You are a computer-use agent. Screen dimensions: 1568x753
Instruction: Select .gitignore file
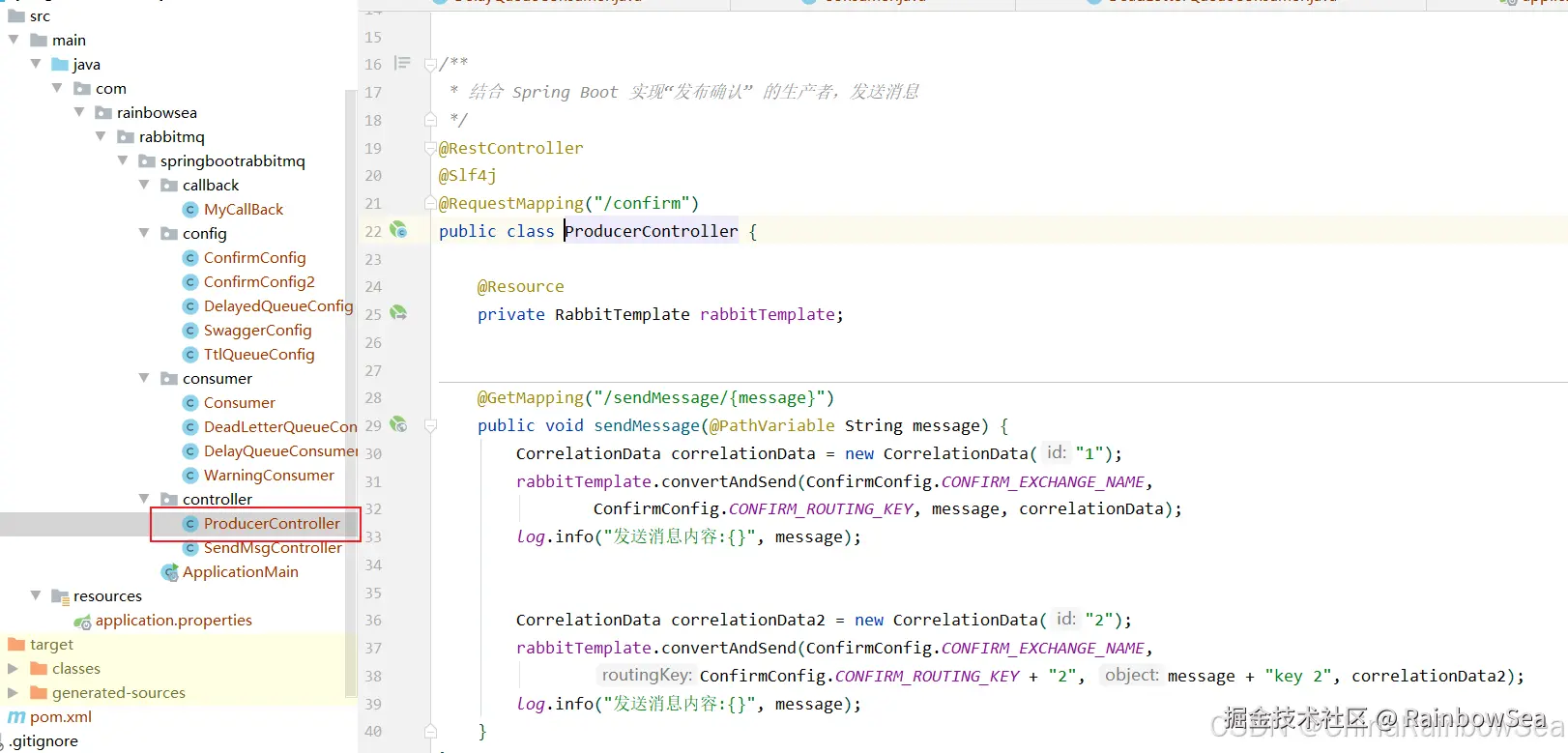[44, 741]
